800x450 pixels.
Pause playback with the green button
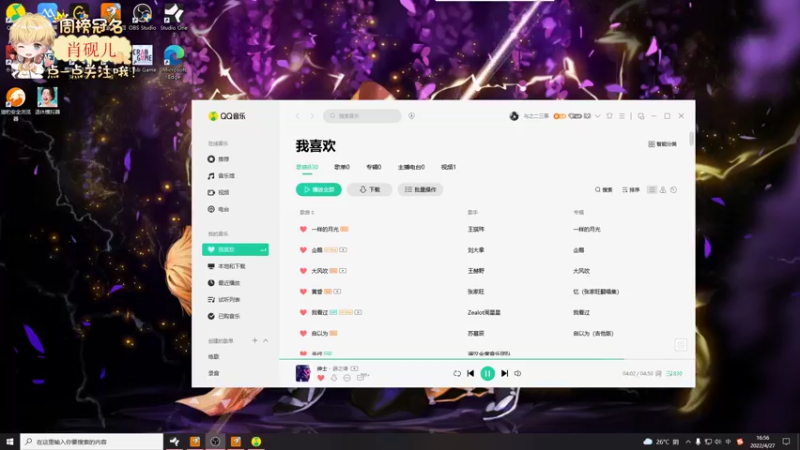pos(487,373)
